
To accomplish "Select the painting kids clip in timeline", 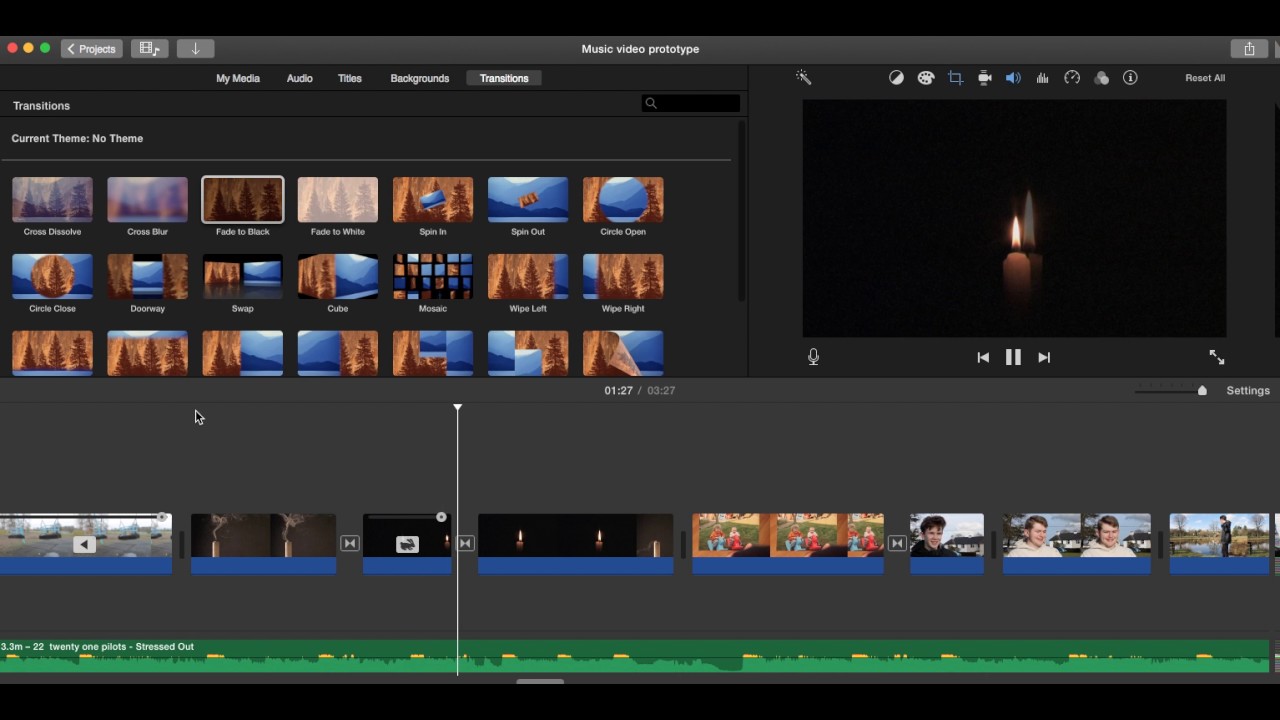I will 788,544.
